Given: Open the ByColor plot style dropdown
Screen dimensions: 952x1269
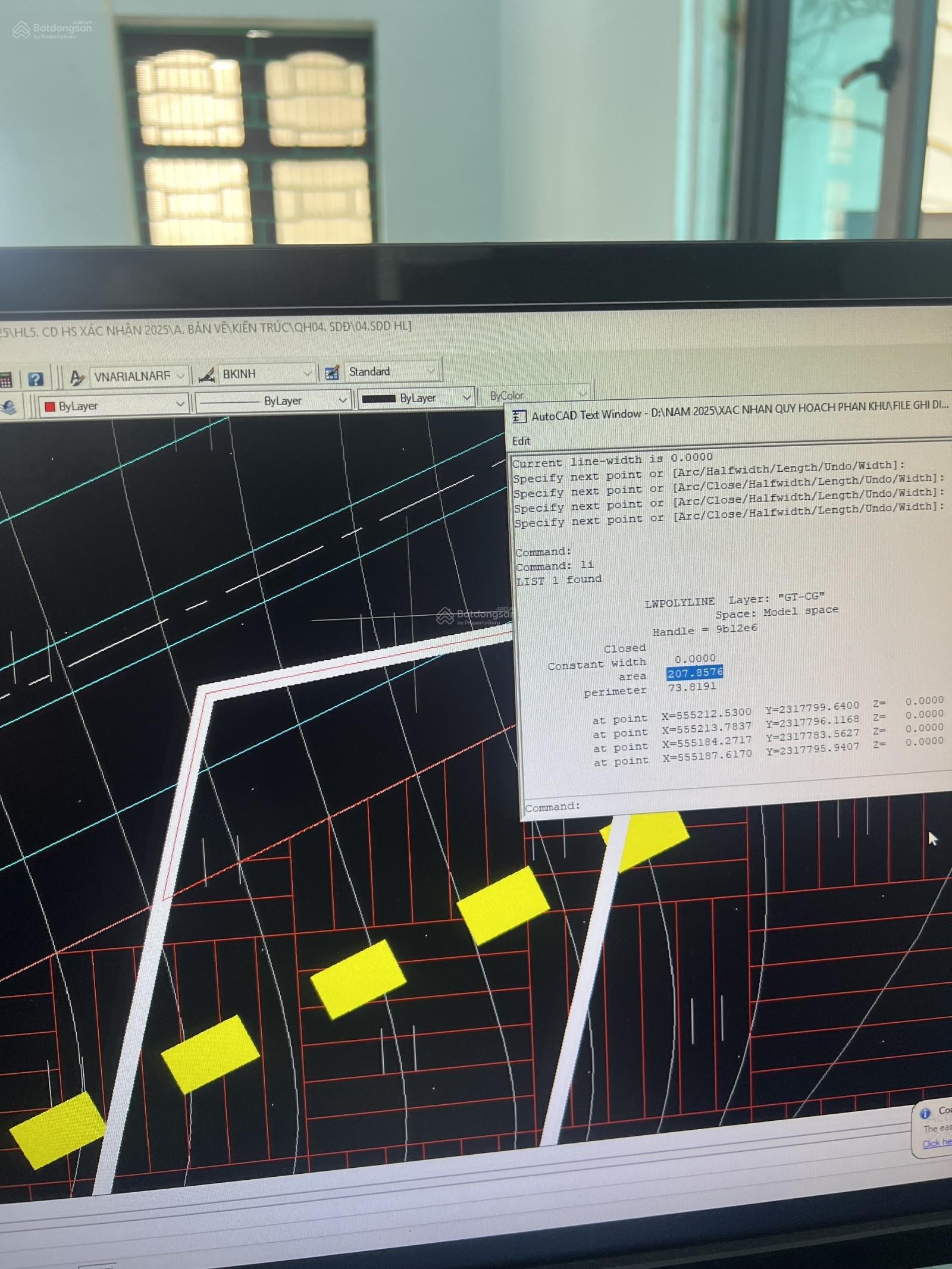Looking at the screenshot, I should [582, 393].
